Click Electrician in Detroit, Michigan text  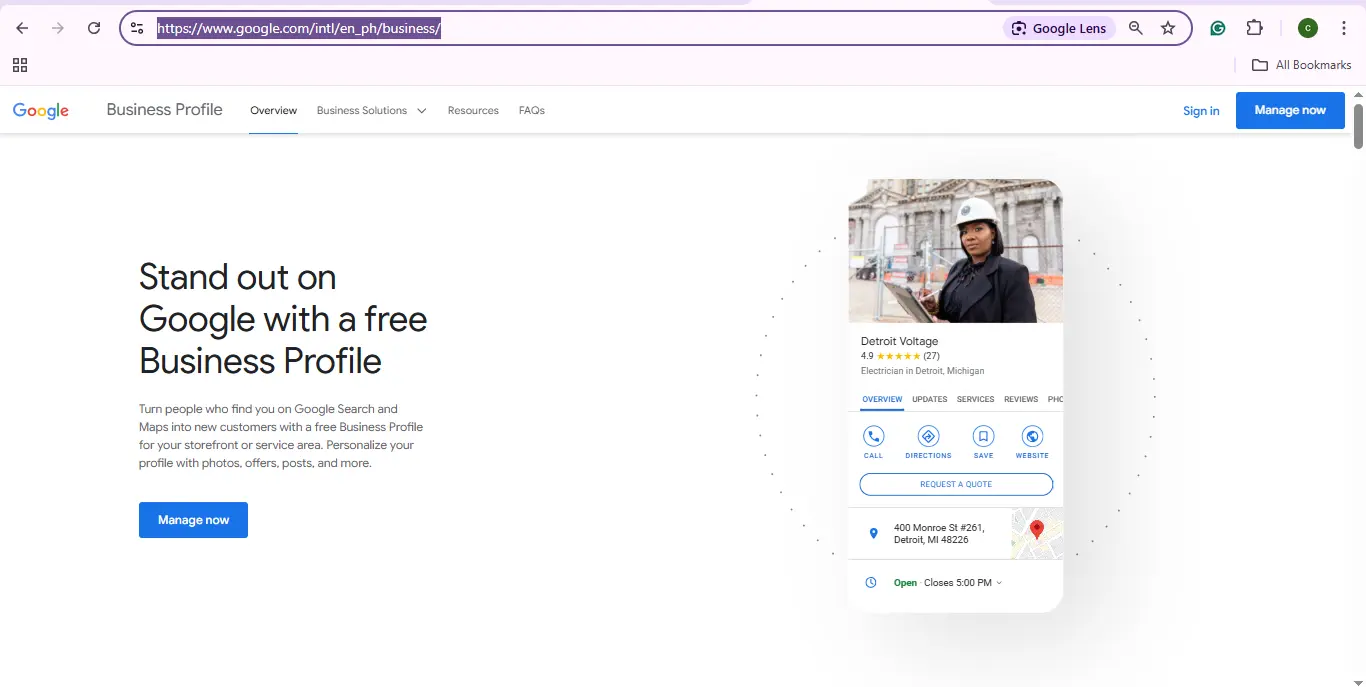click(x=922, y=371)
